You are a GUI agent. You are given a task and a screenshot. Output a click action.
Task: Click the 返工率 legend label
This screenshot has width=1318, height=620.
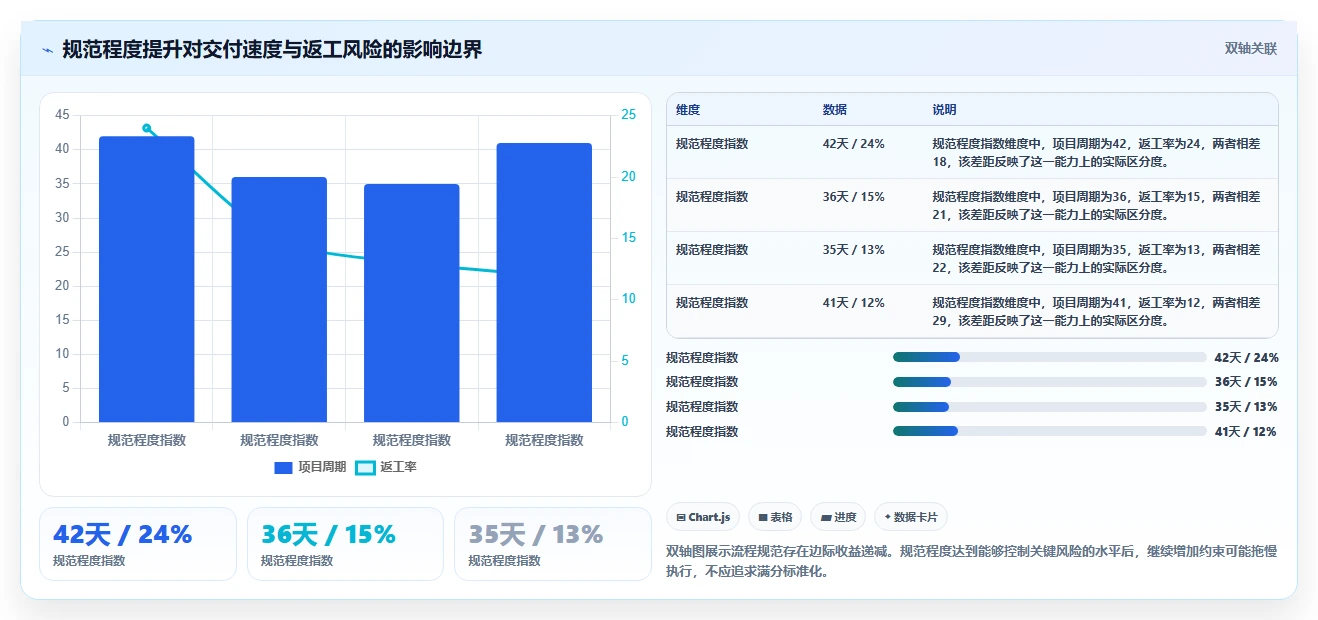pyautogui.click(x=399, y=467)
